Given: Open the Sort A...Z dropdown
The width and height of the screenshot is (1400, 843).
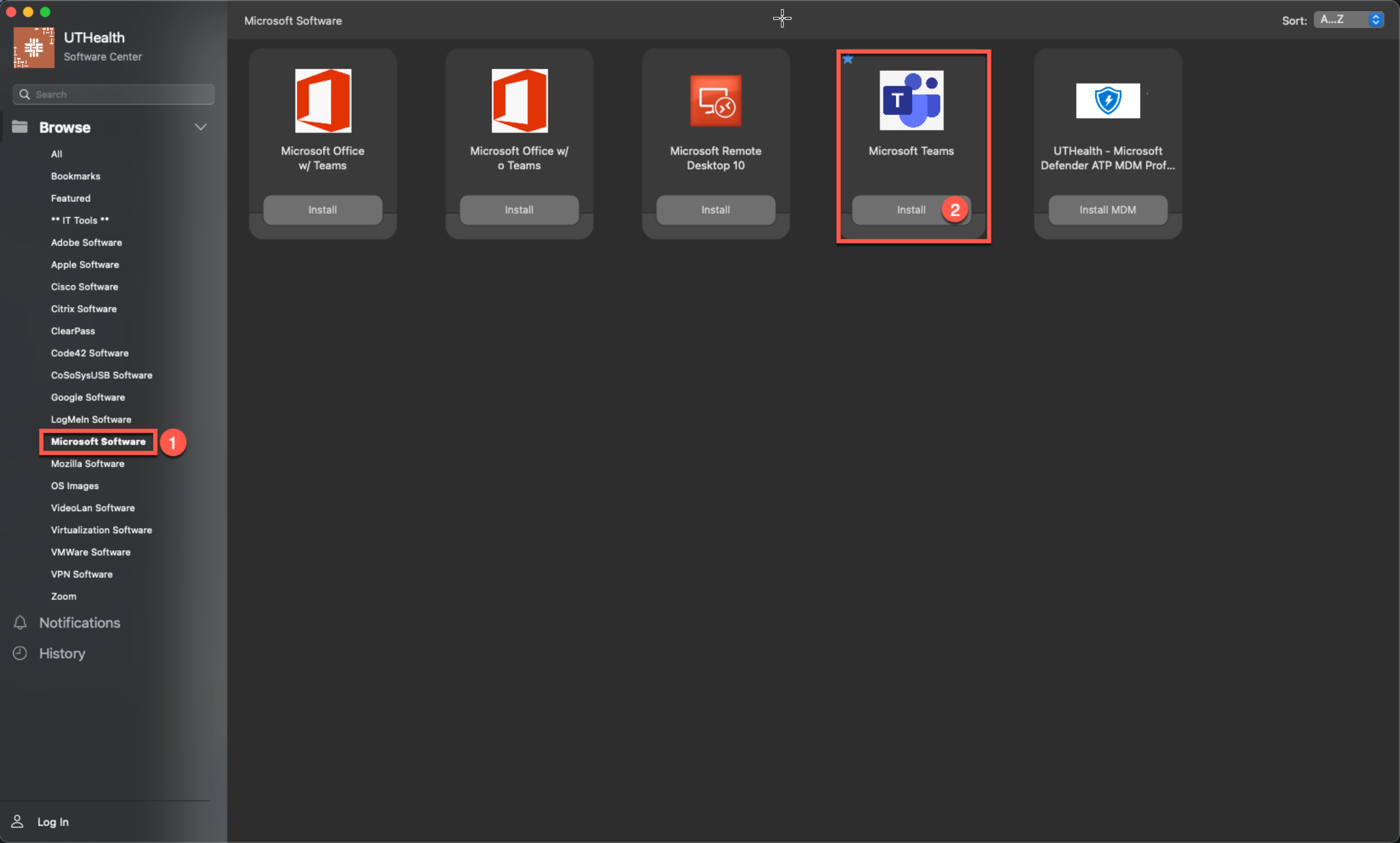Looking at the screenshot, I should [x=1348, y=20].
